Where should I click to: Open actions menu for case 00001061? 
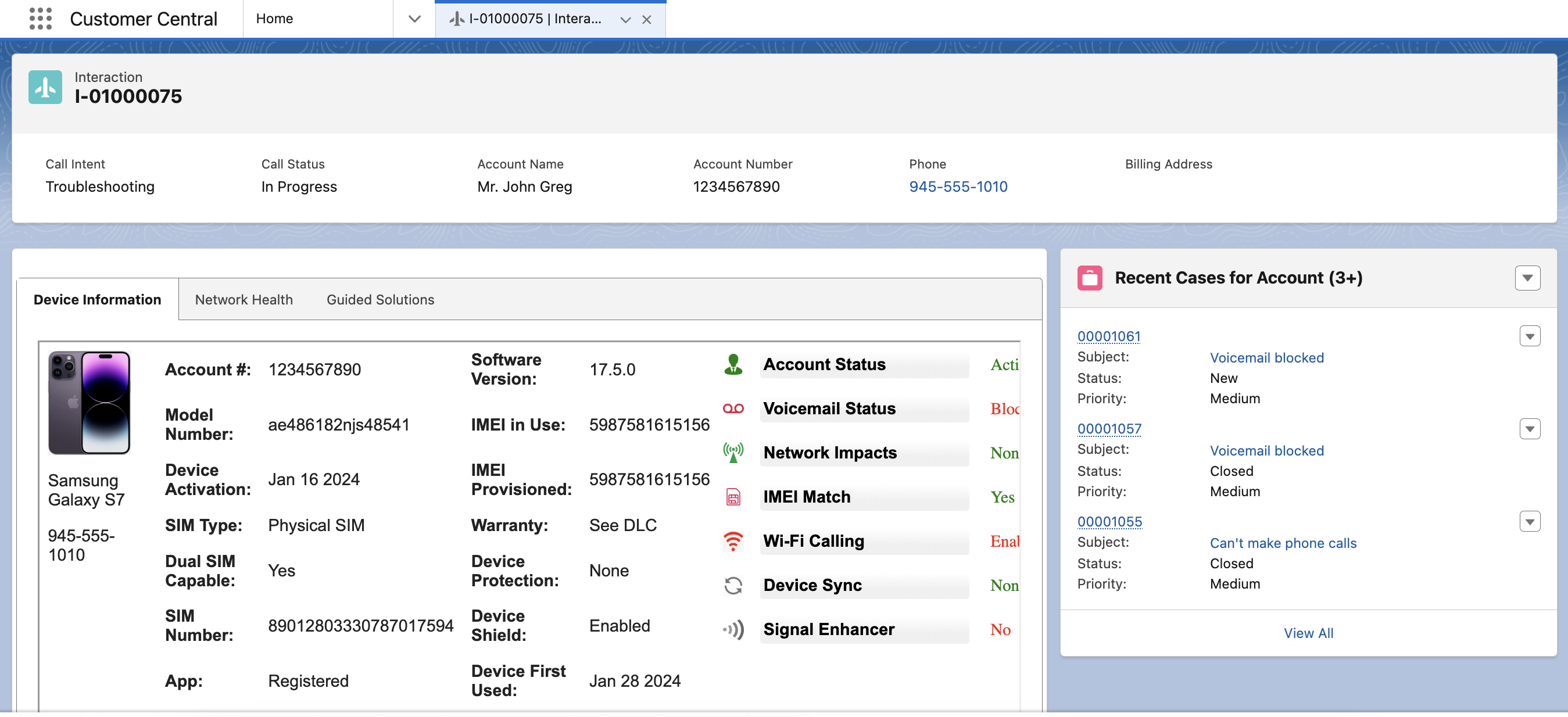pos(1529,336)
